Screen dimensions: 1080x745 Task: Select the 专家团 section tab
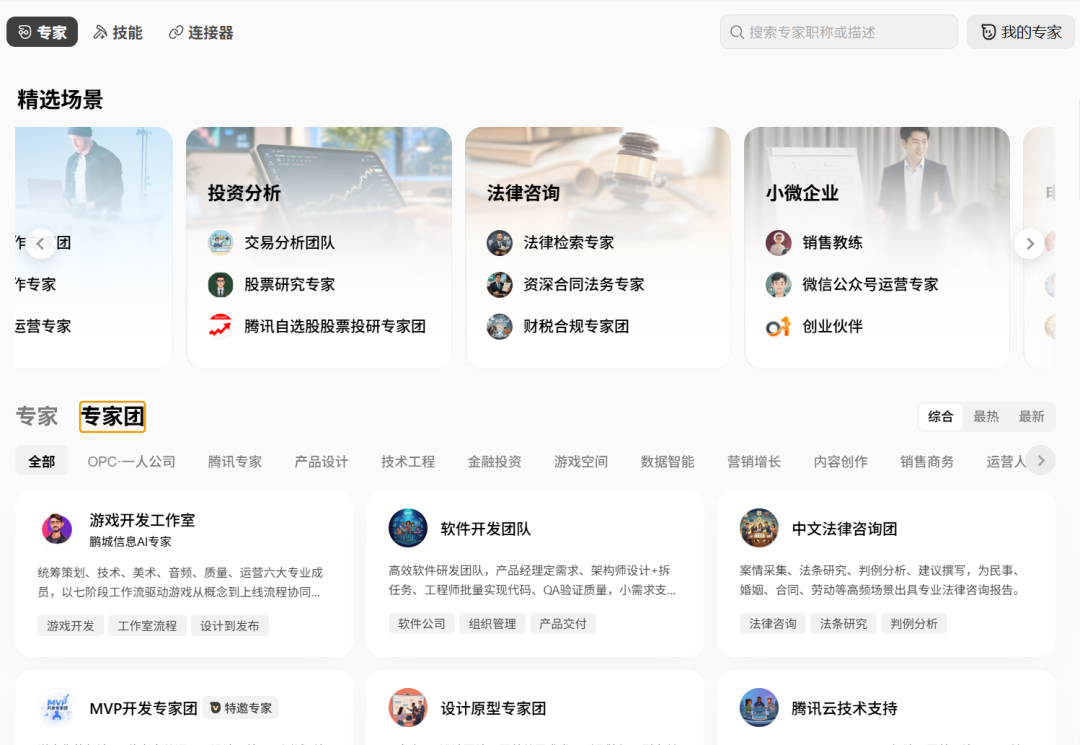point(112,417)
